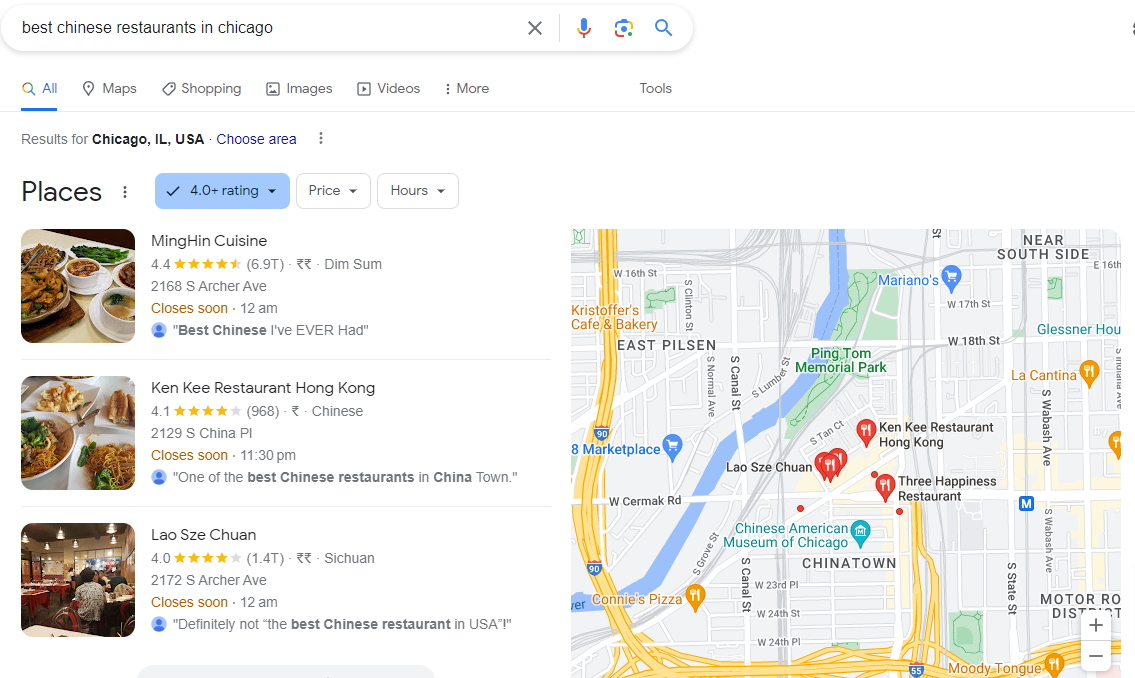Switch to the Videos tab
The image size is (1135, 678).
388,88
